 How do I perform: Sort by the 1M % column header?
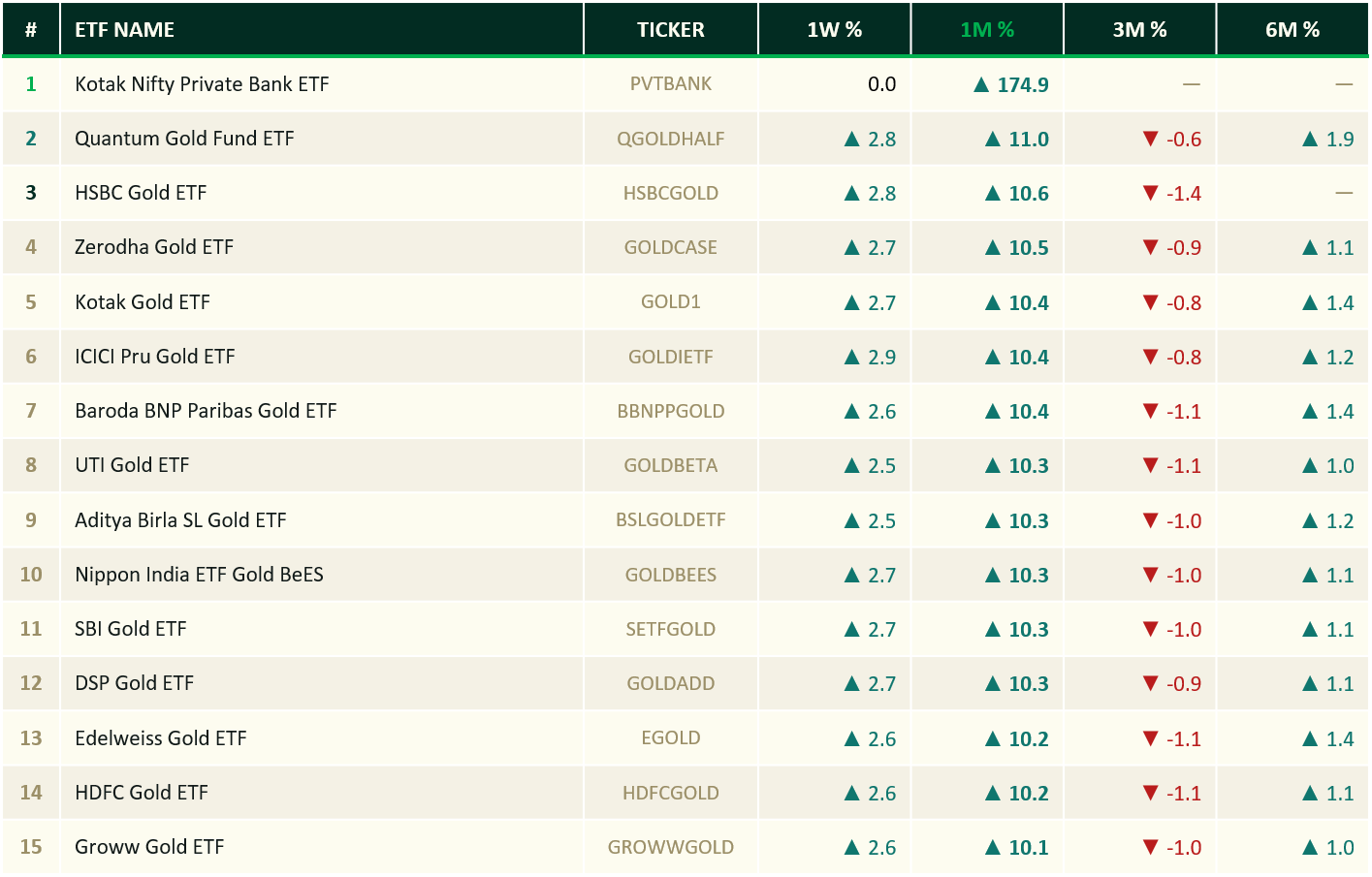tap(987, 30)
